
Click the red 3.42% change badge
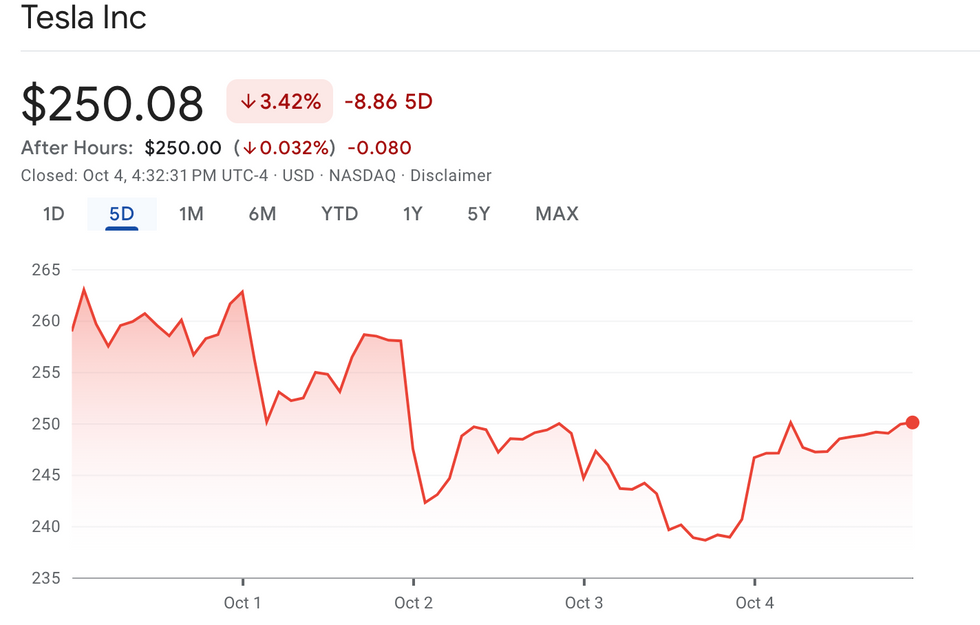(280, 101)
